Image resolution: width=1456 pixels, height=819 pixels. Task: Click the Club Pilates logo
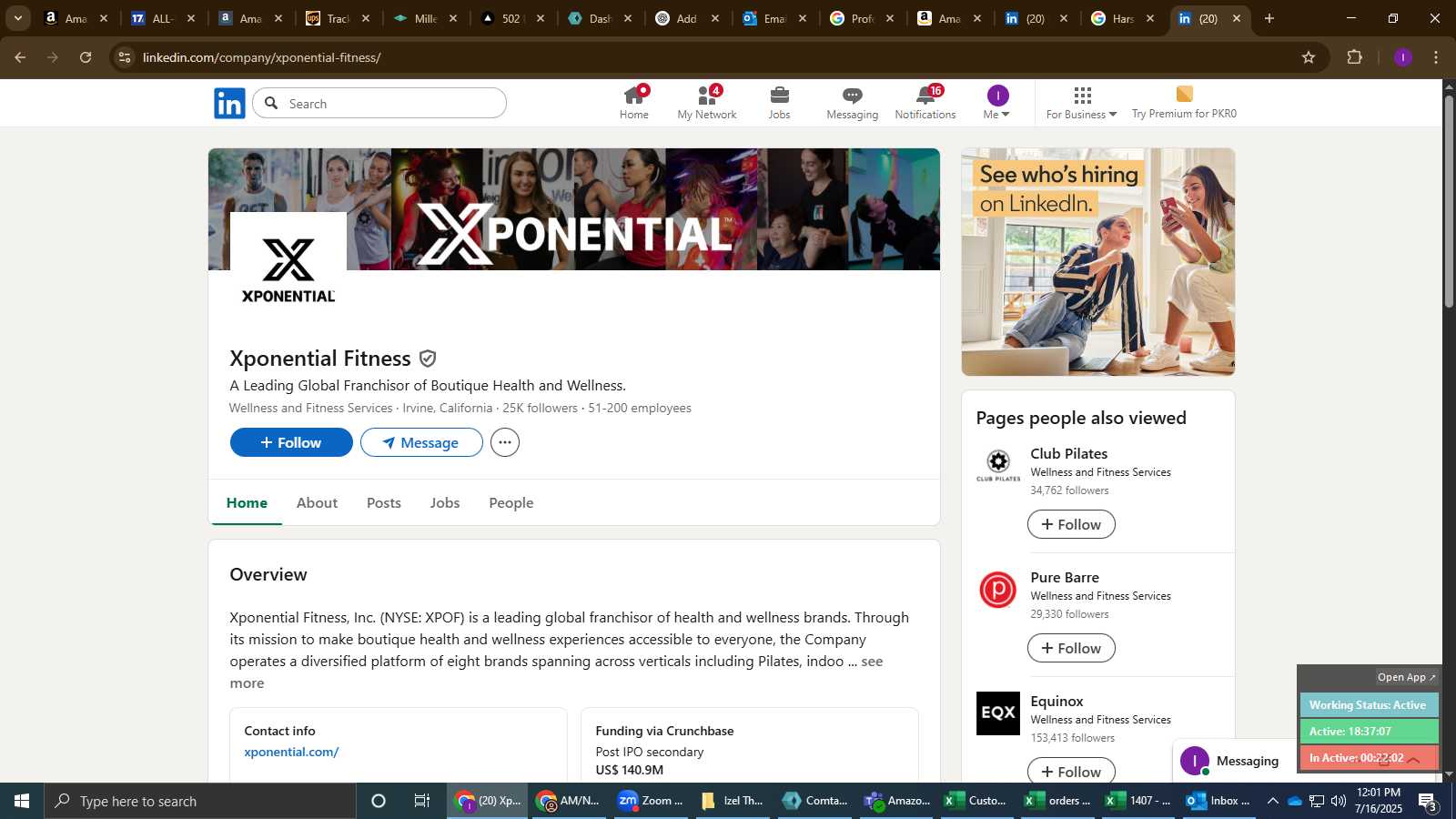998,466
